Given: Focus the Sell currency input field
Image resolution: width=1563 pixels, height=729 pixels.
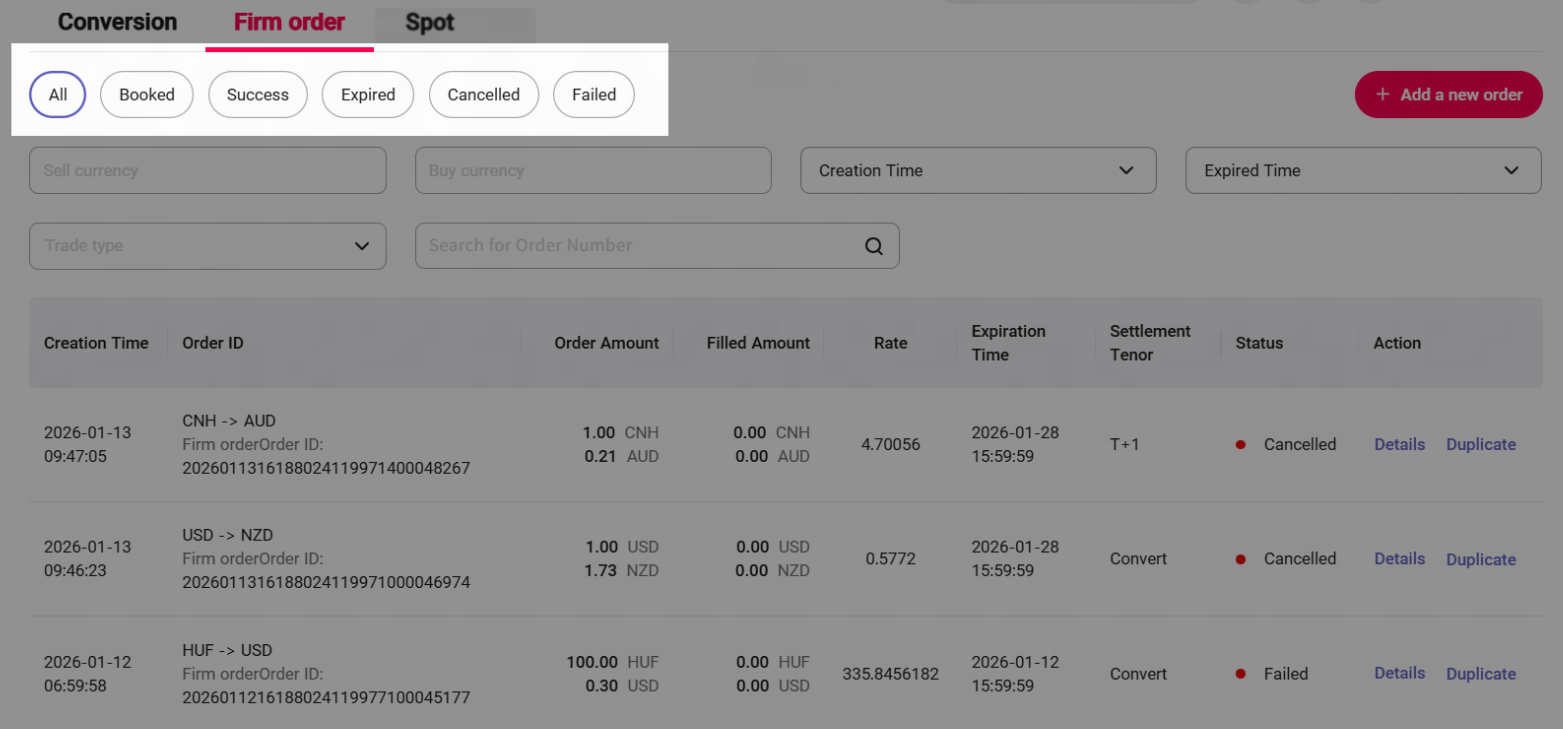Looking at the screenshot, I should tap(207, 170).
